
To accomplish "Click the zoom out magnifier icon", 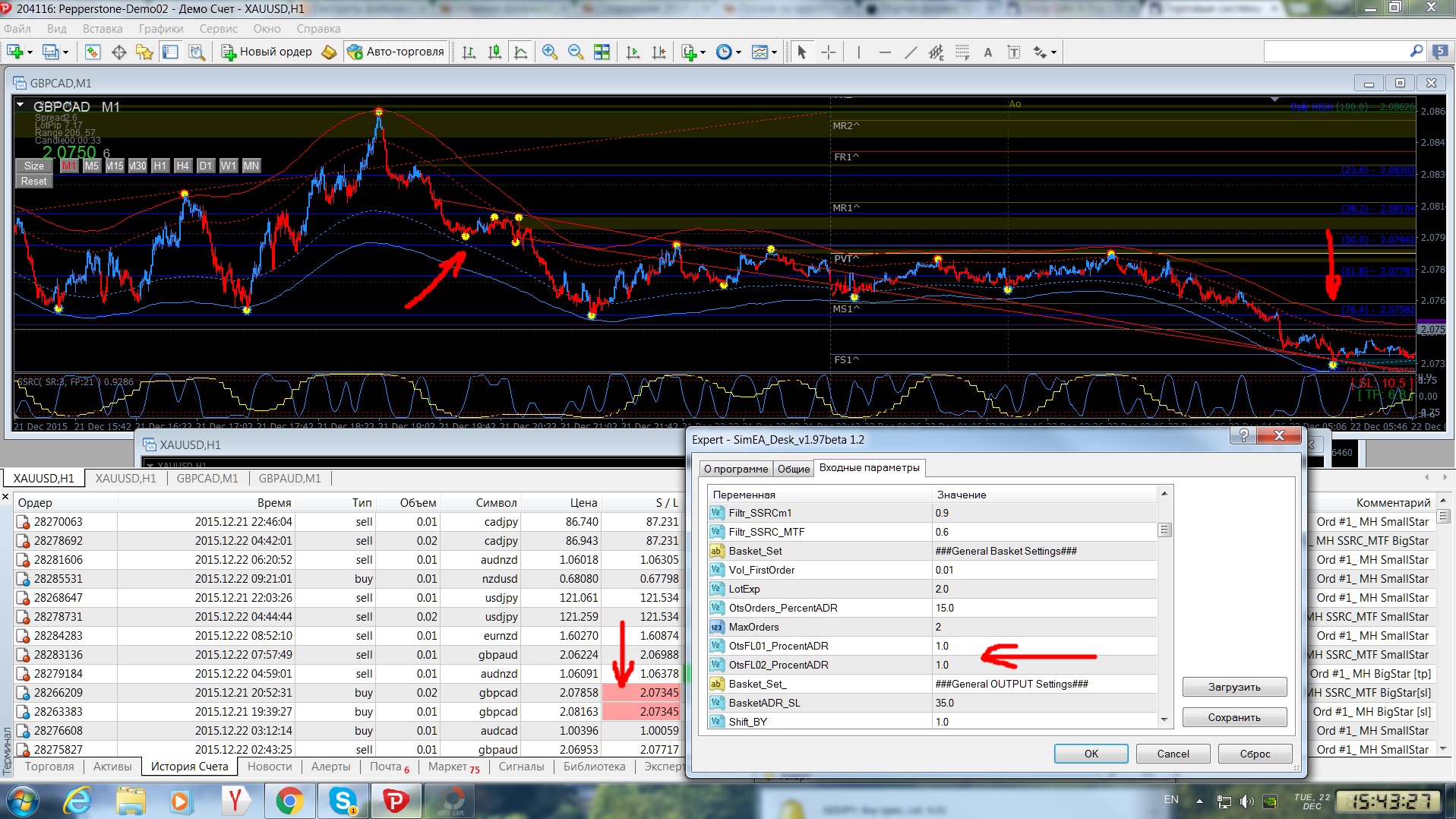I will (576, 52).
